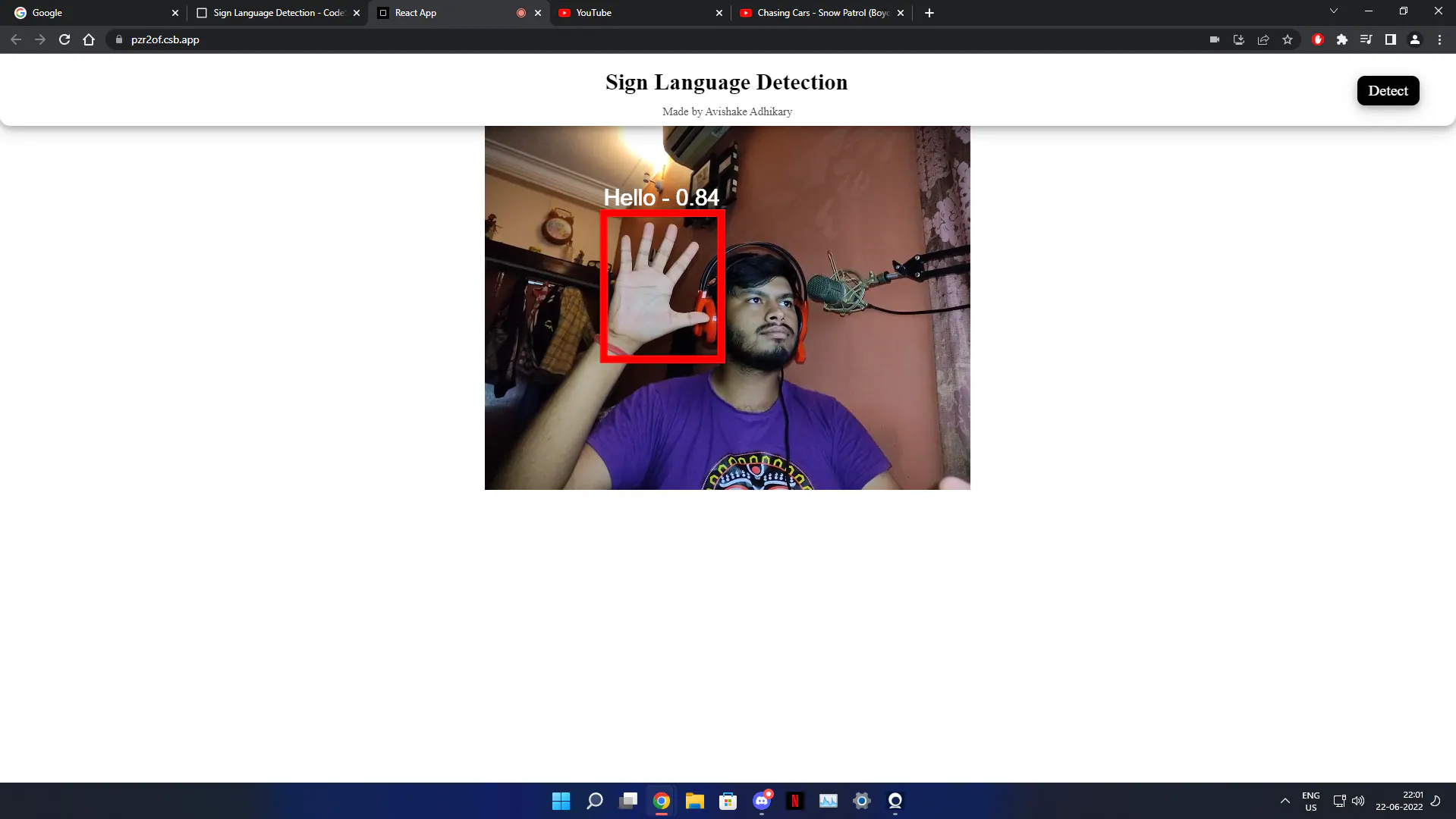
Task: Toggle the browser side panel
Action: [x=1391, y=39]
